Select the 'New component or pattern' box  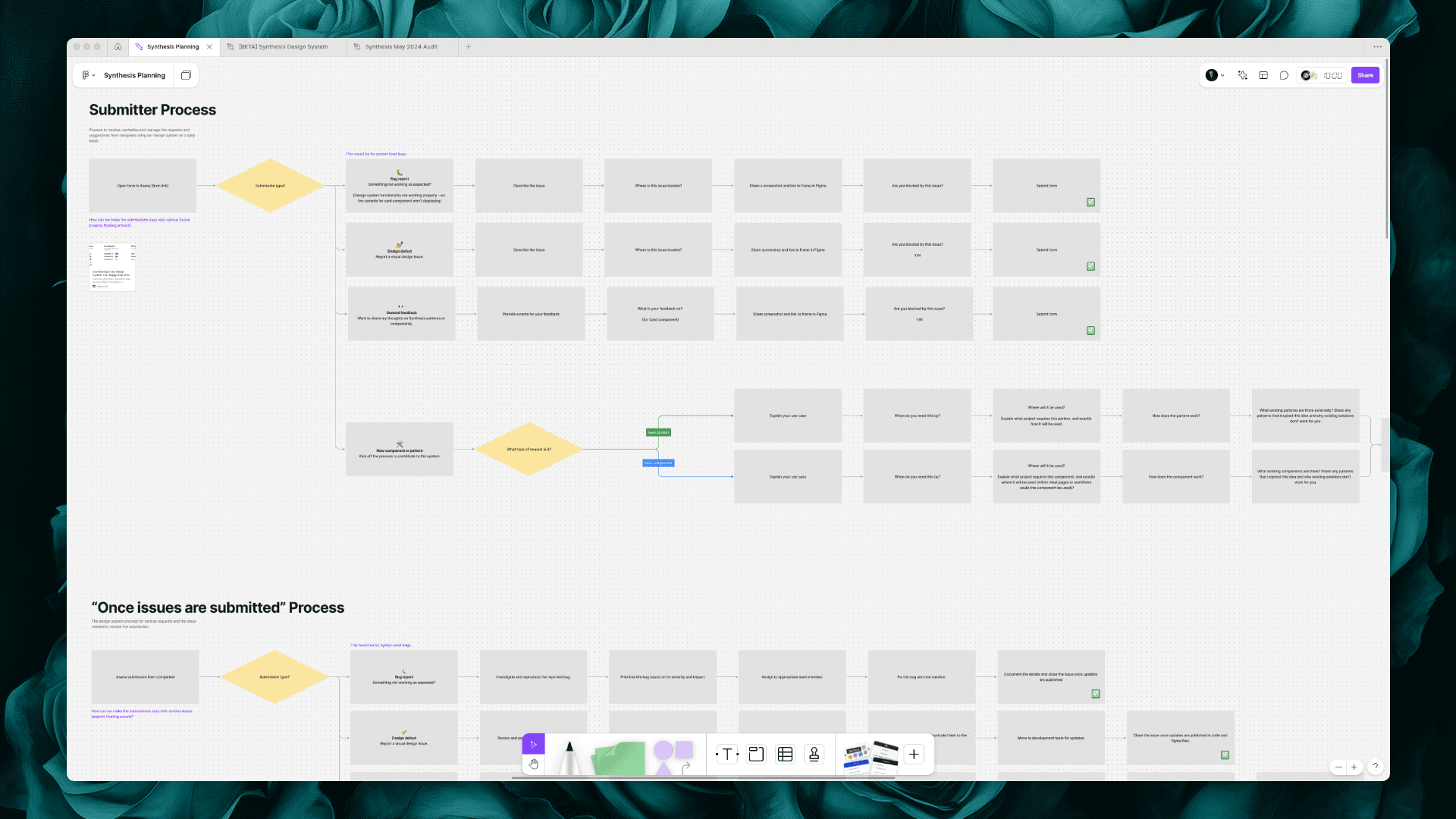400,450
